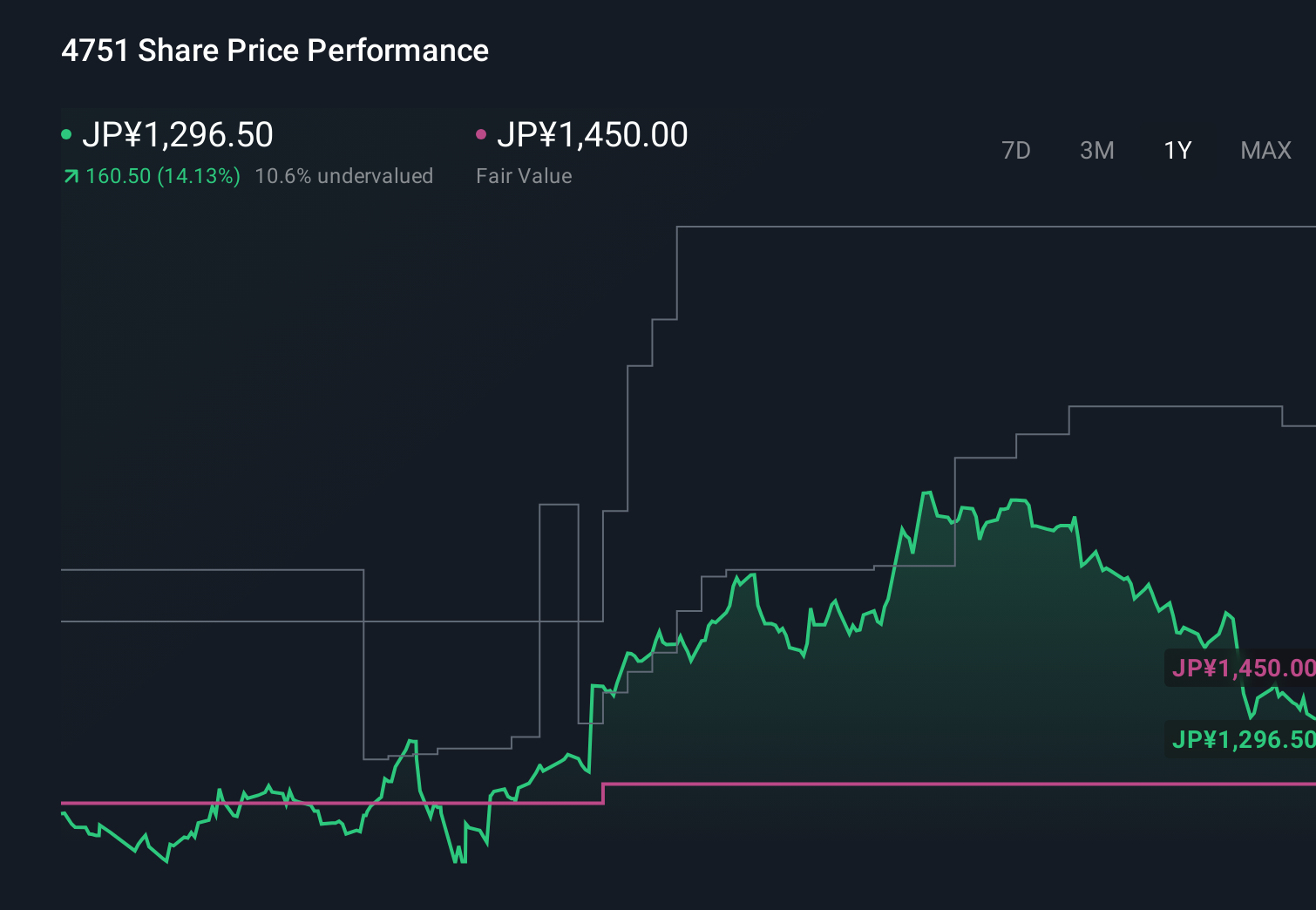Screen dimensions: 1316x910
Task: Click the pink Fair Value legend dot
Action: pyautogui.click(x=480, y=134)
